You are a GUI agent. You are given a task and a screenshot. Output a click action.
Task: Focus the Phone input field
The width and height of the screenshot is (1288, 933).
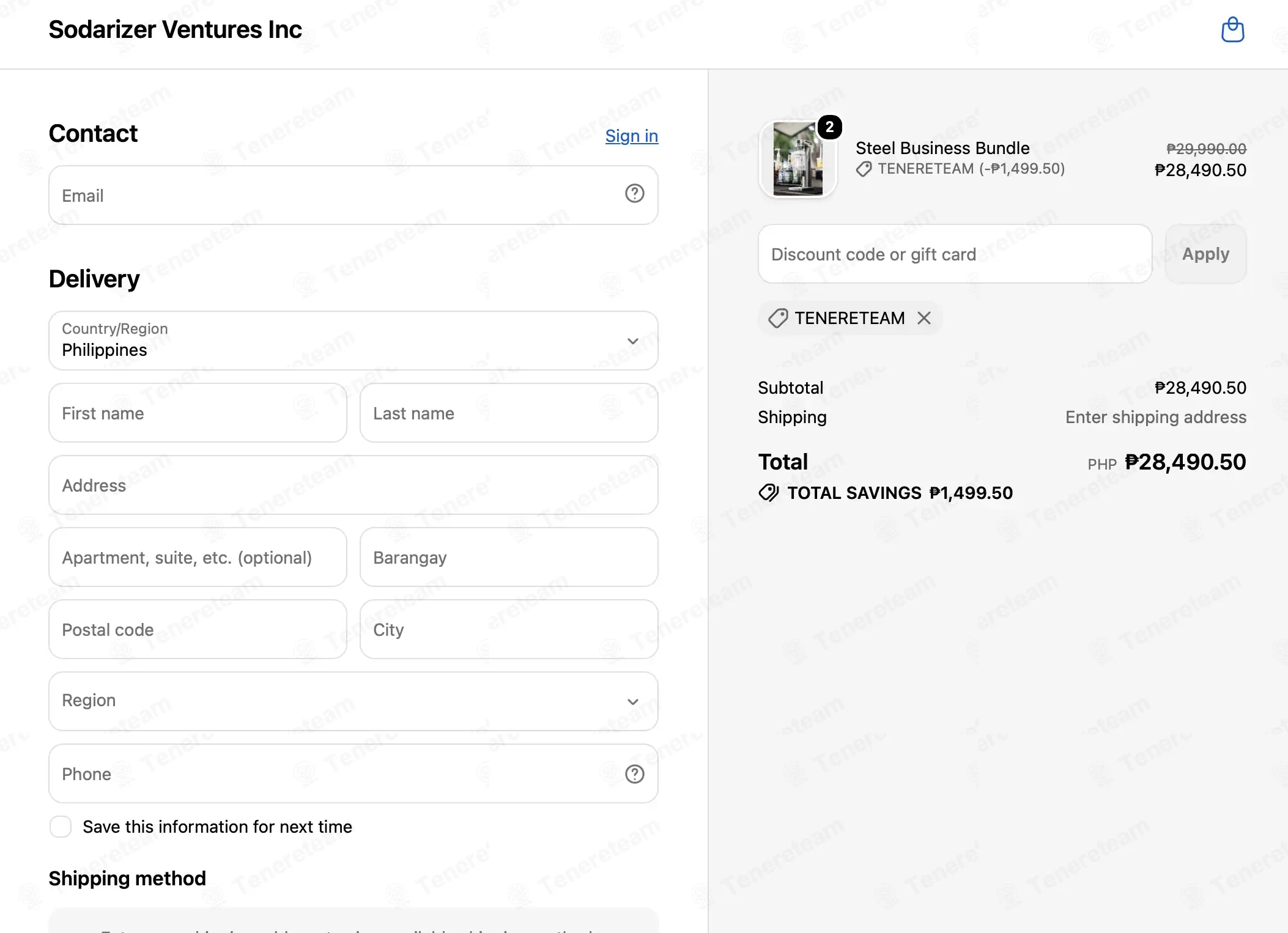[353, 773]
